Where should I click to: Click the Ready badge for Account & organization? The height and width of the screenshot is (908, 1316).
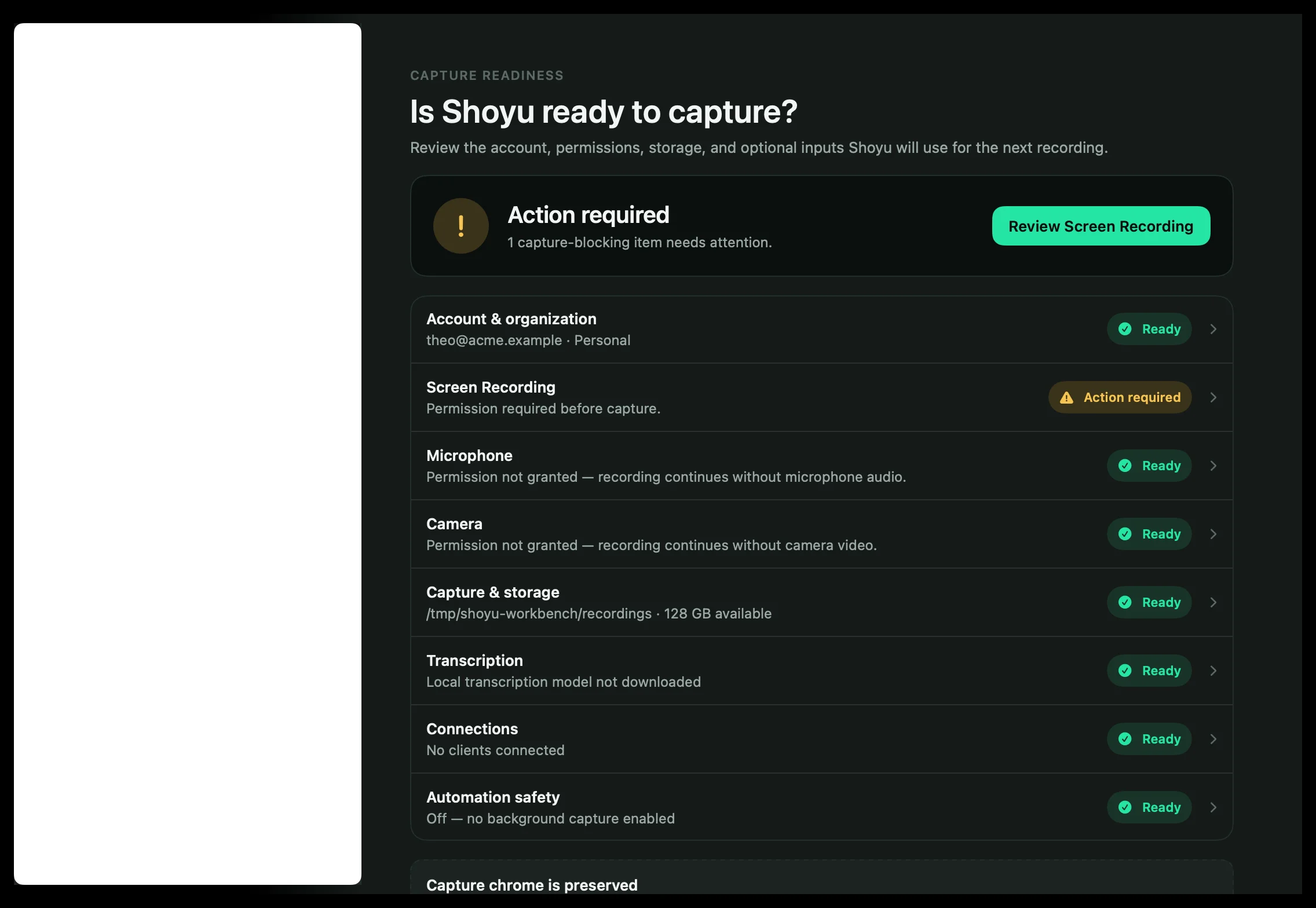pos(1149,329)
